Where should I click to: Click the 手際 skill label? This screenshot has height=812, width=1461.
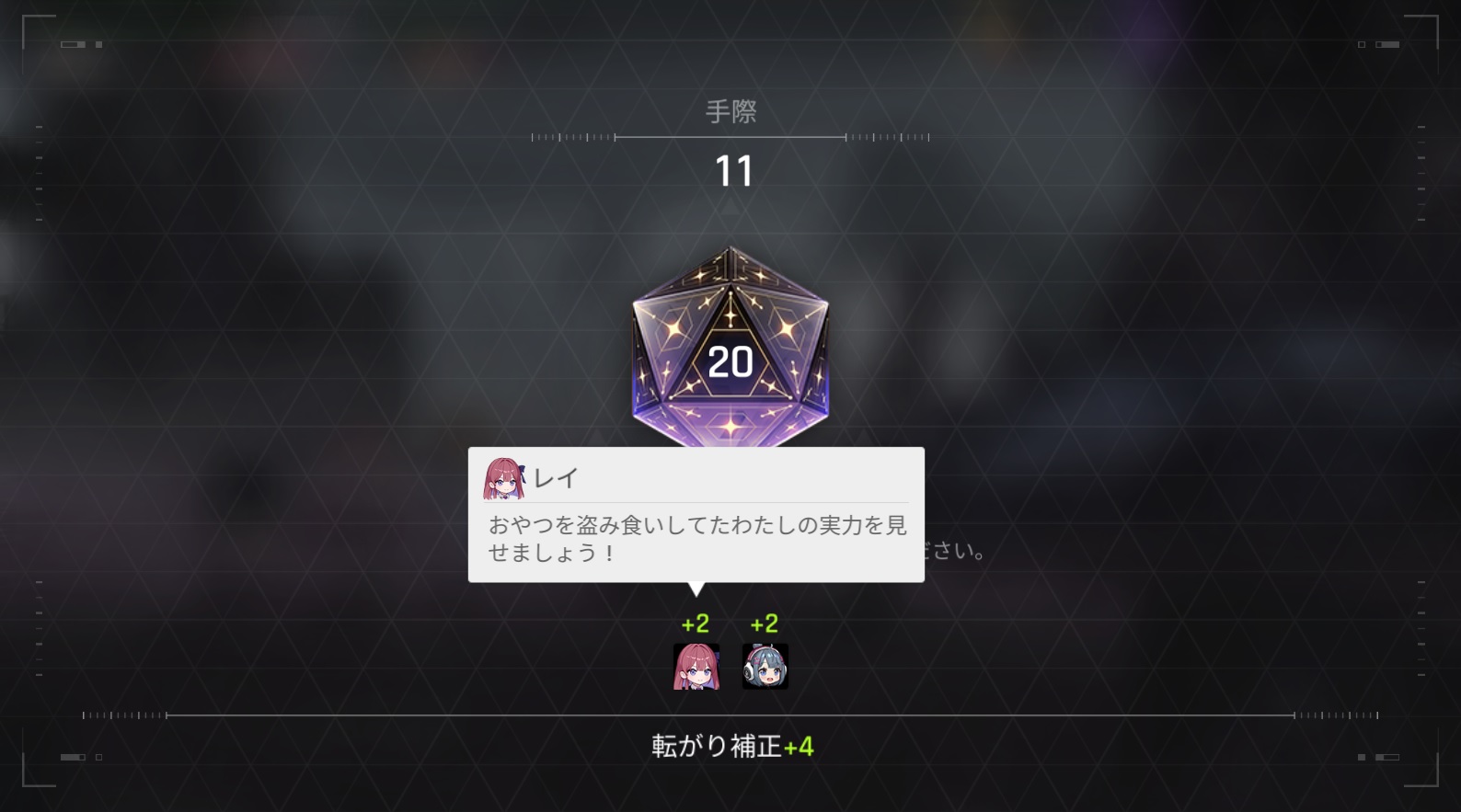tap(731, 111)
